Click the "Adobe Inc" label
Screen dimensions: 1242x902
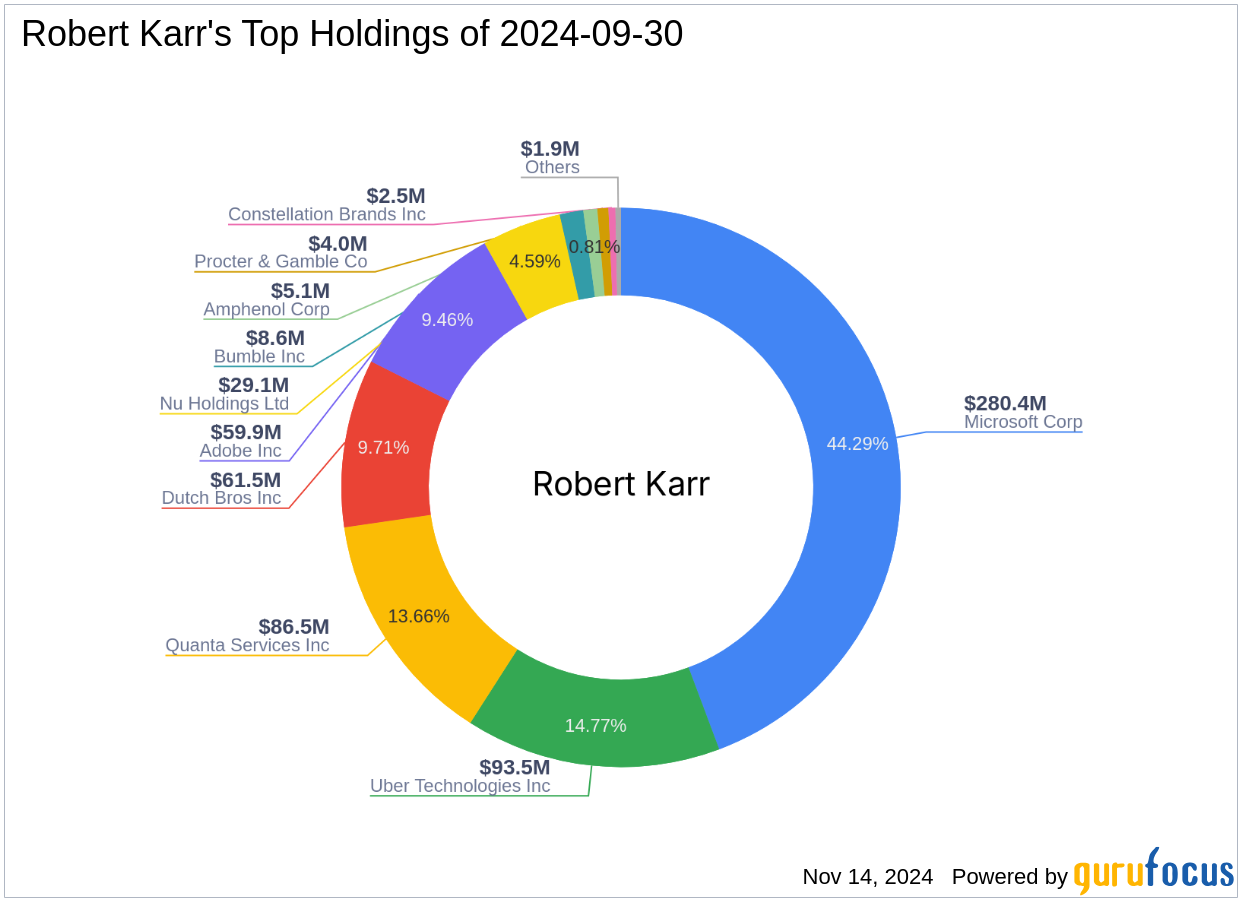[x=240, y=451]
